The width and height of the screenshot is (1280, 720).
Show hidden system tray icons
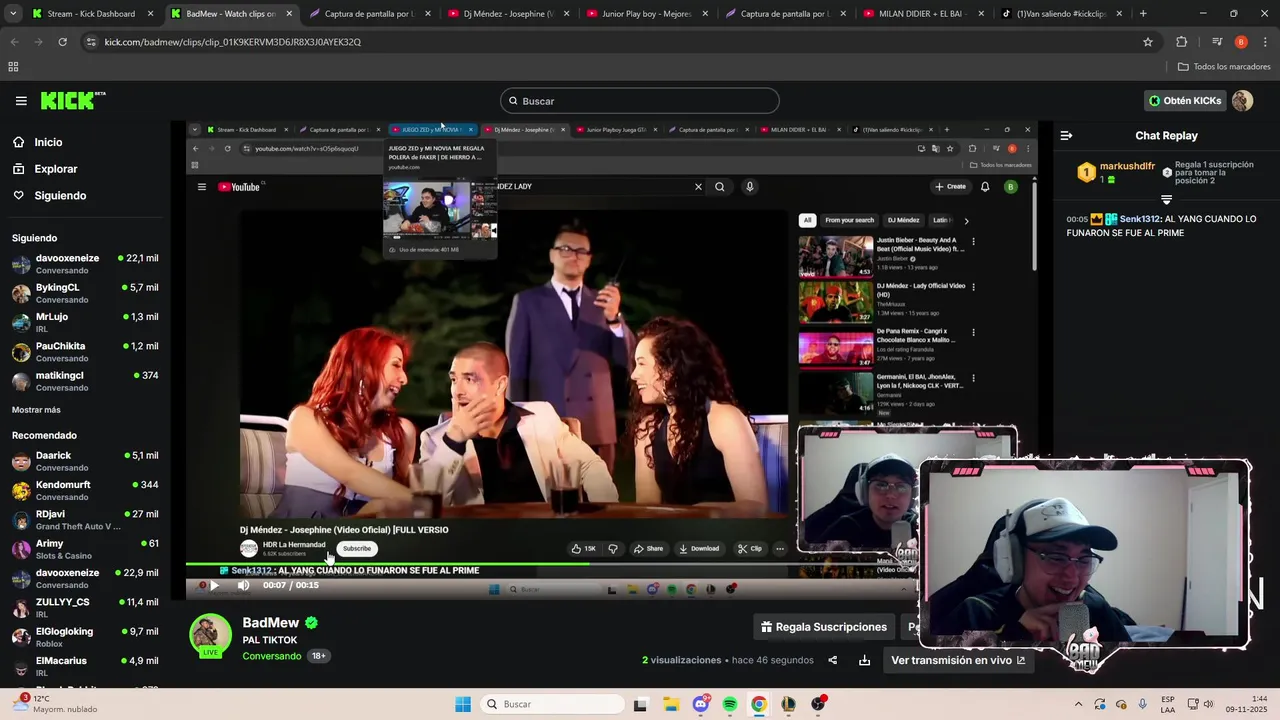click(x=1080, y=704)
